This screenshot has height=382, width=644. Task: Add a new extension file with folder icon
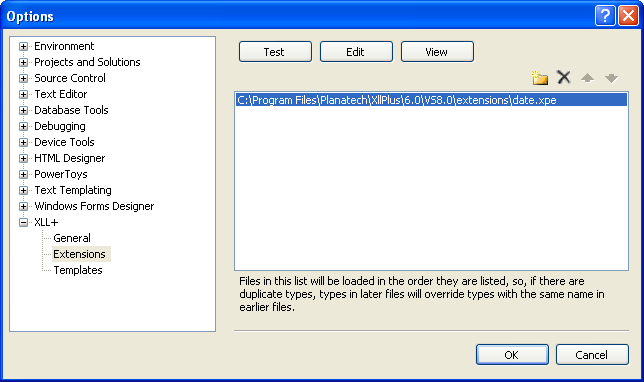[x=540, y=77]
